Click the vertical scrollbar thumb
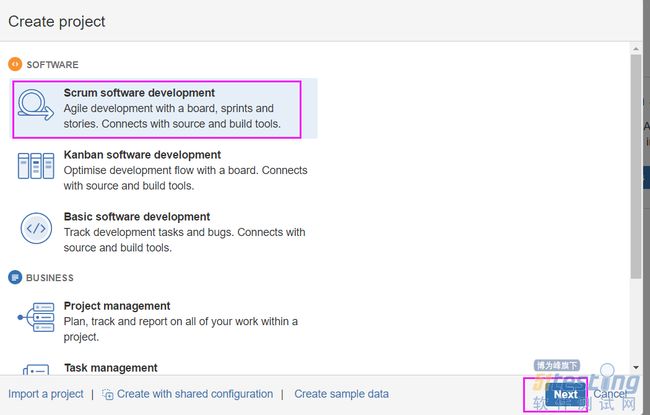The width and height of the screenshot is (650, 415). pos(636,167)
